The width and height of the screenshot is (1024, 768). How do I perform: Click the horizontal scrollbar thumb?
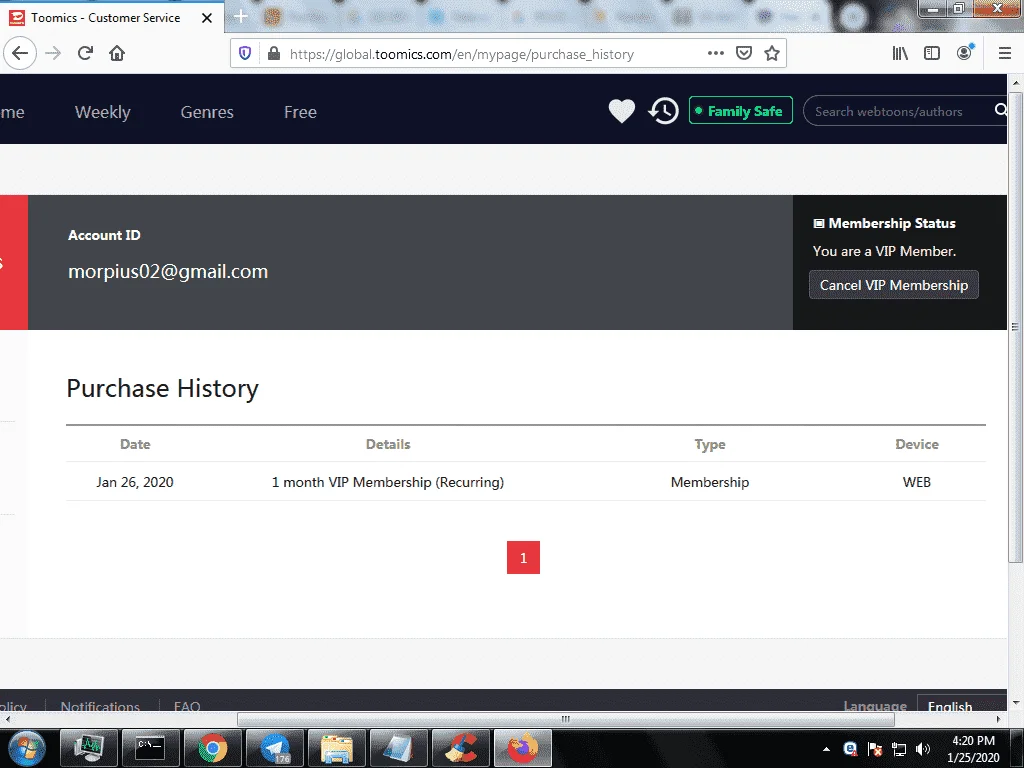click(x=566, y=719)
